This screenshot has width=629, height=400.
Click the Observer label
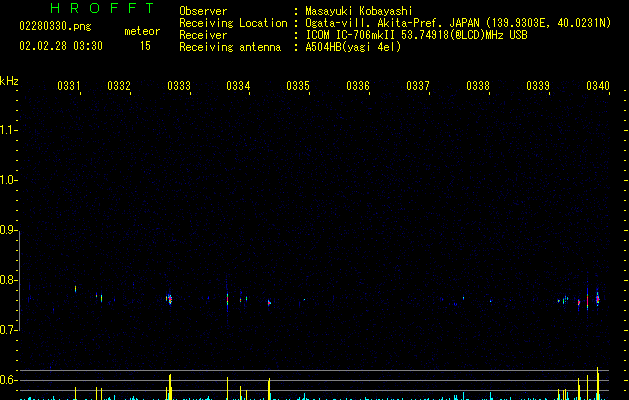[203, 11]
